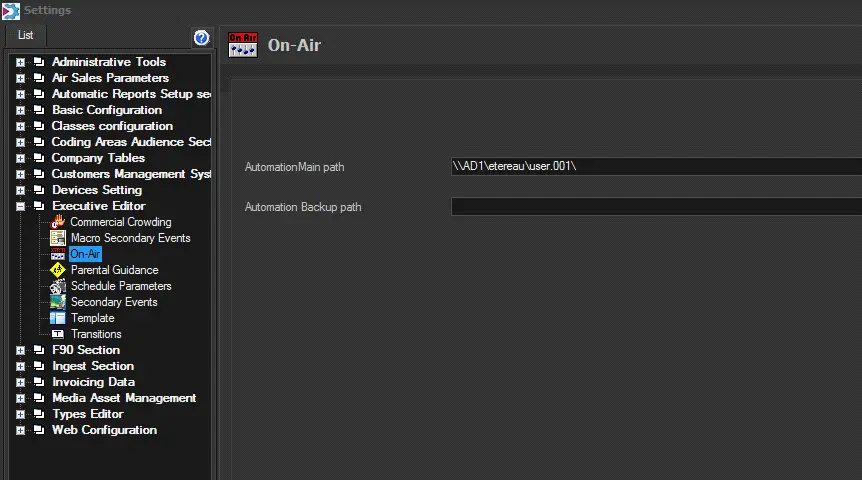Select the Devices Setting entry
The image size is (862, 480).
click(96, 190)
